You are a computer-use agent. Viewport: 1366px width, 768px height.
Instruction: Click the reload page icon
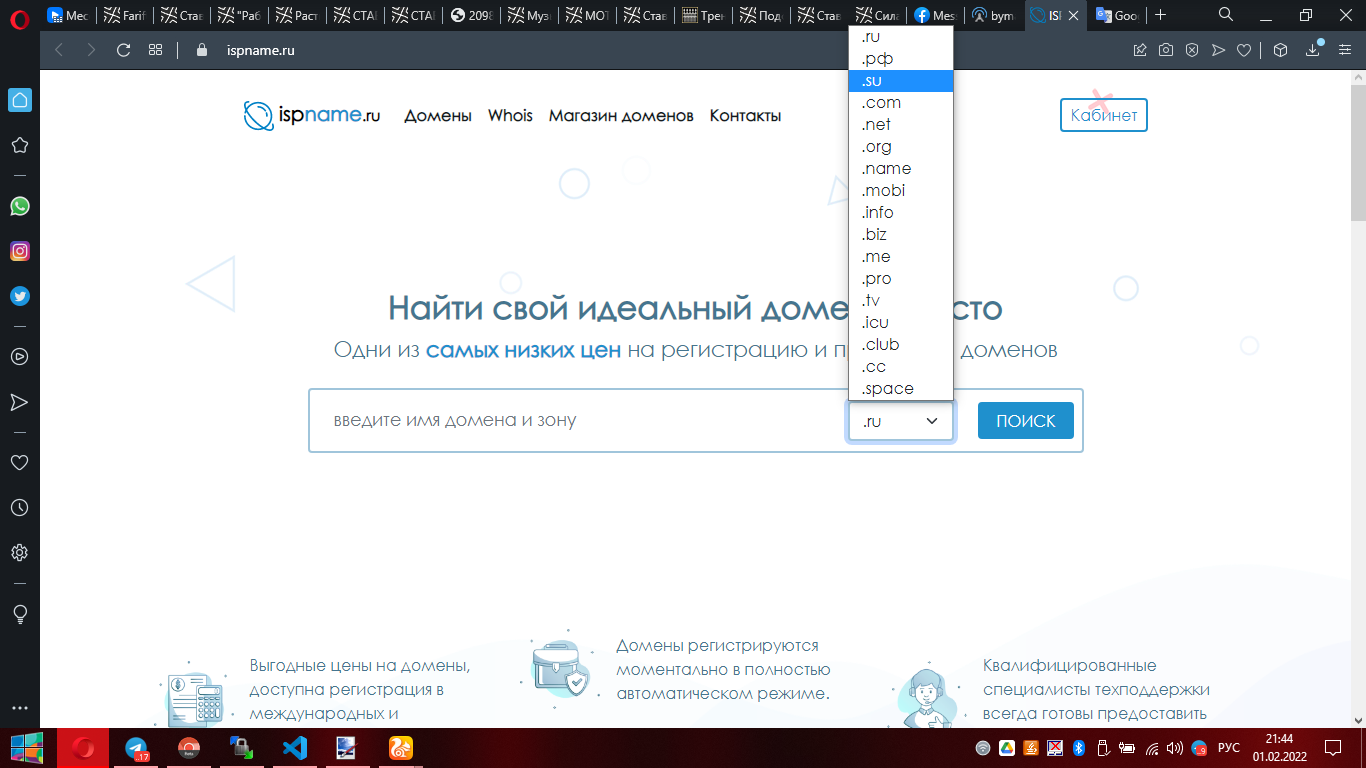124,50
